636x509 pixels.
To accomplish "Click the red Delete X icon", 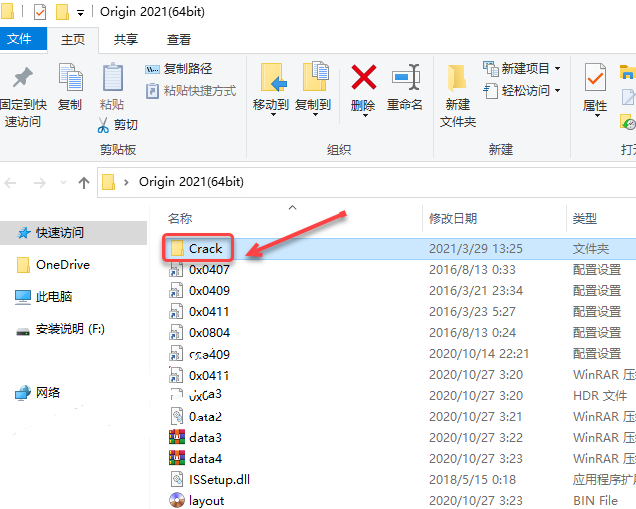I will (363, 77).
